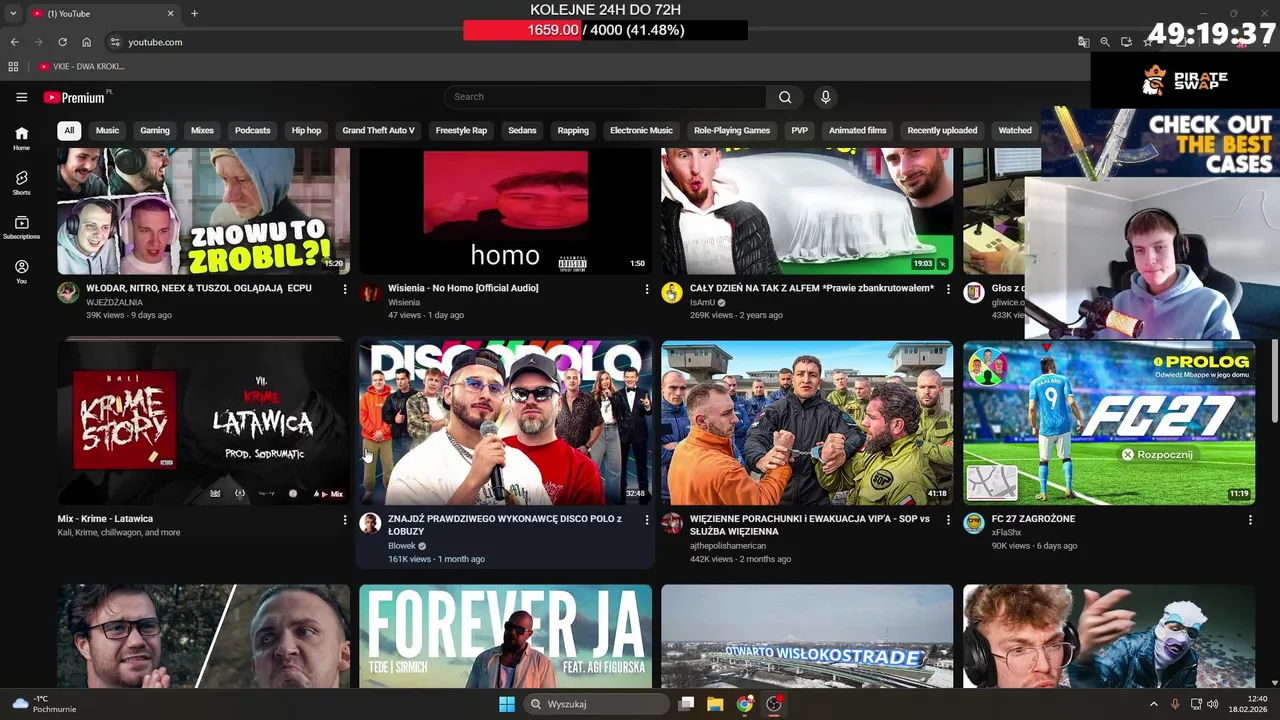Viewport: 1280px width, 720px height.
Task: Open File Explorer from taskbar
Action: pos(715,704)
